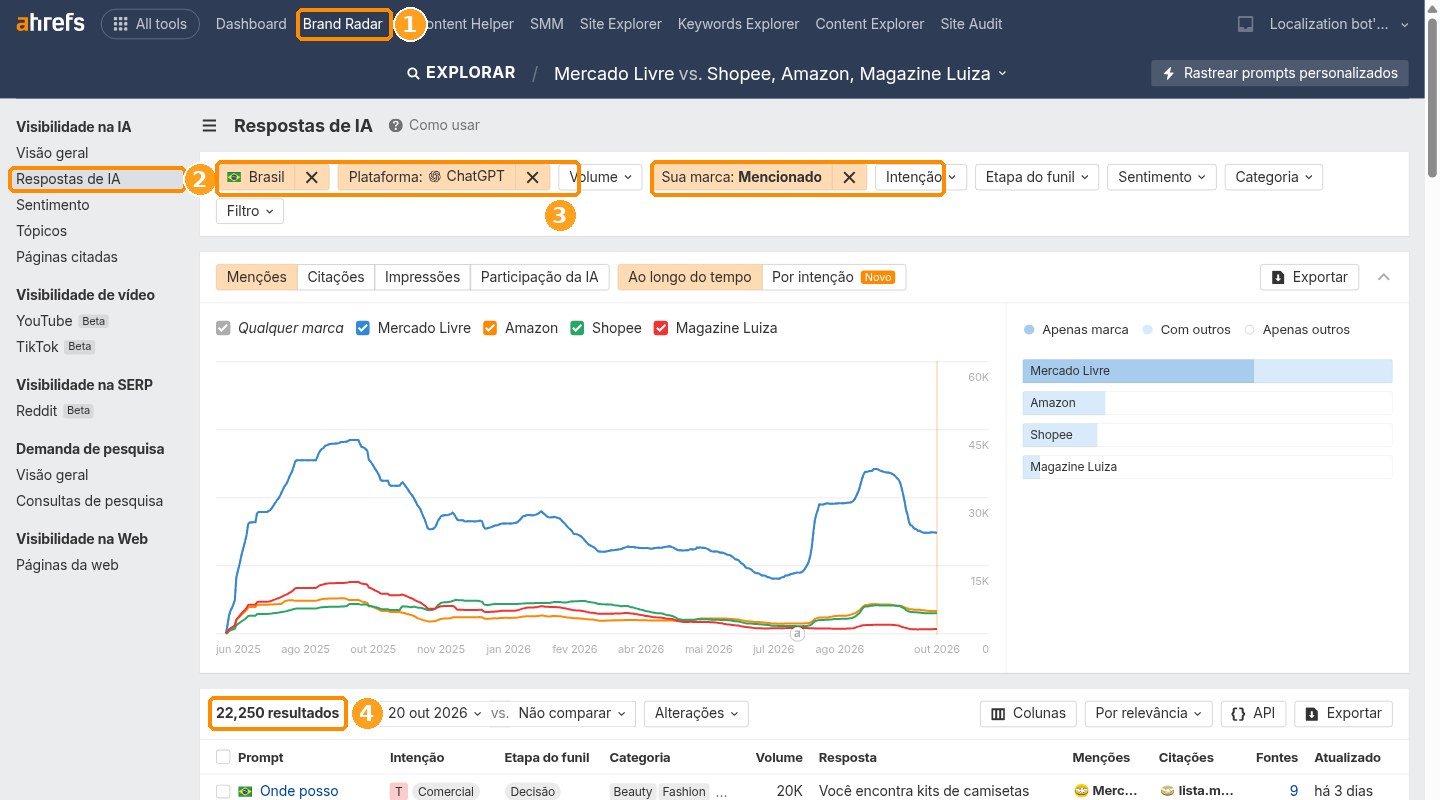Open YouTube Beta in sidebar

(62, 321)
